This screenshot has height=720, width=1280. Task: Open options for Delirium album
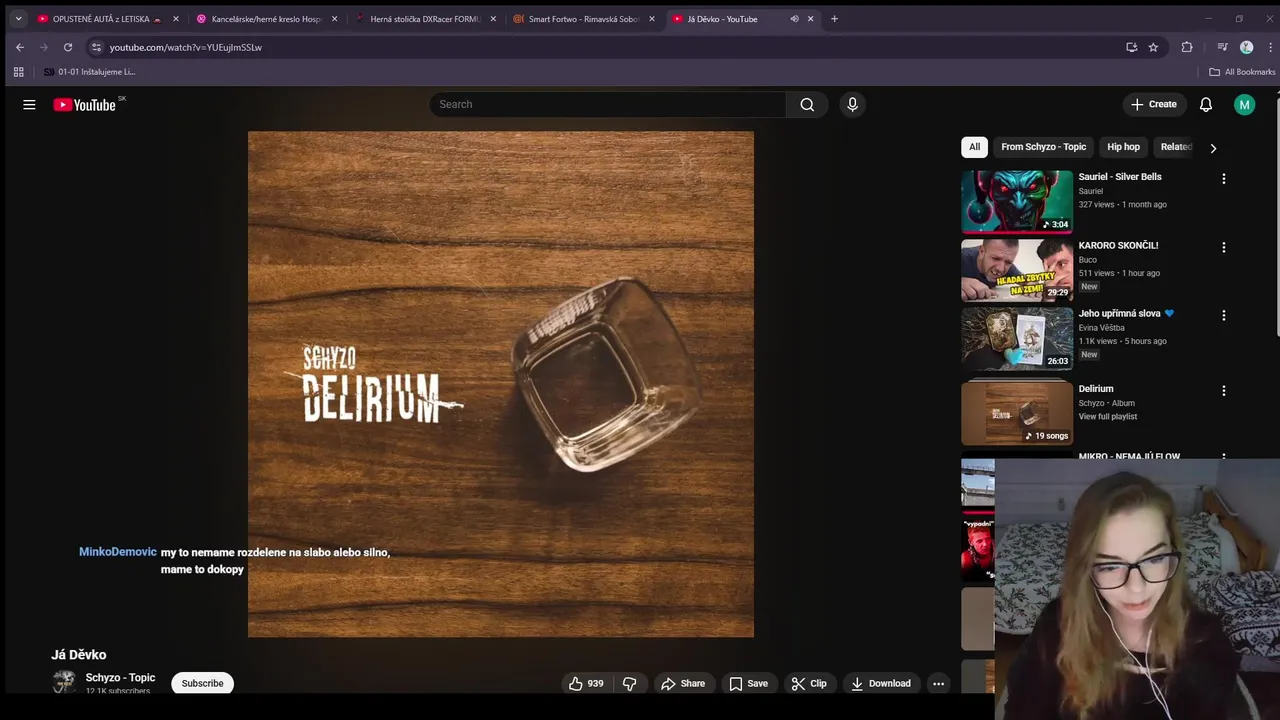1223,390
